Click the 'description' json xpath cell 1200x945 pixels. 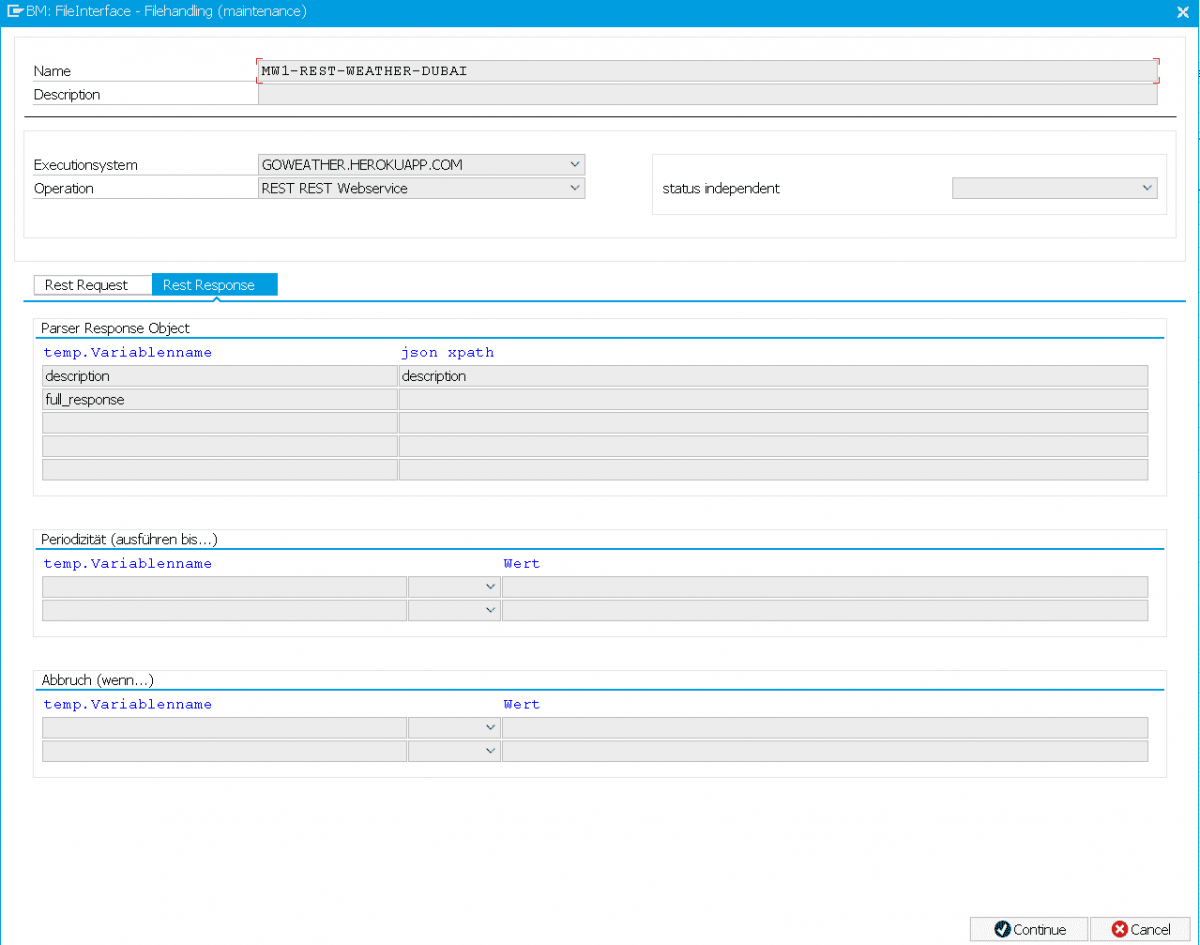coord(773,376)
